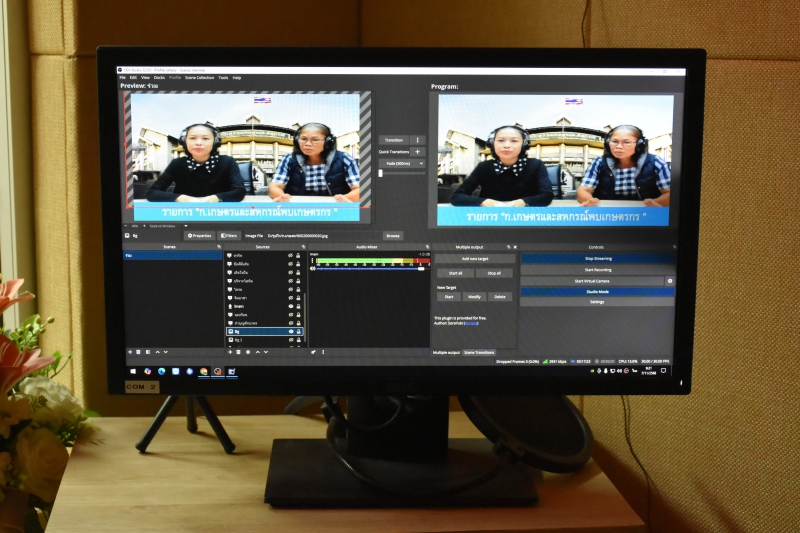Open the audio mixer advanced properties gear
The height and width of the screenshot is (533, 800).
(x=313, y=352)
